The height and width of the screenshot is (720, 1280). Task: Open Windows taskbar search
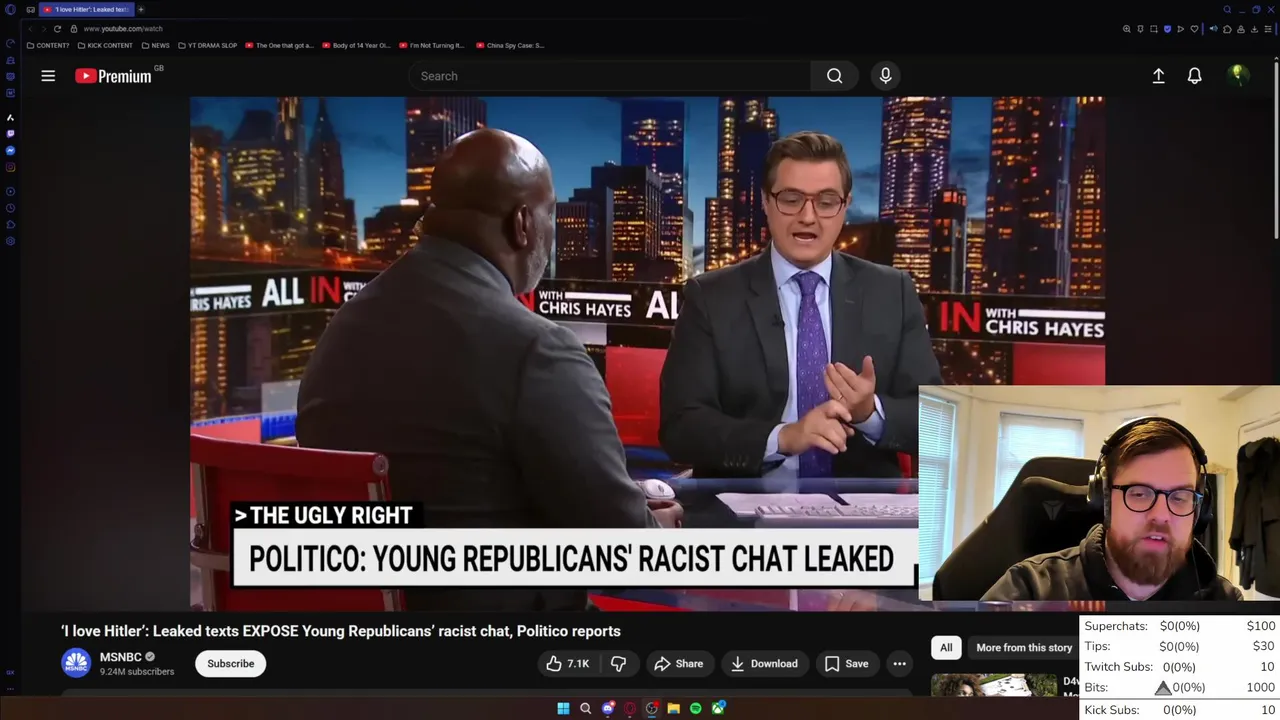[585, 708]
